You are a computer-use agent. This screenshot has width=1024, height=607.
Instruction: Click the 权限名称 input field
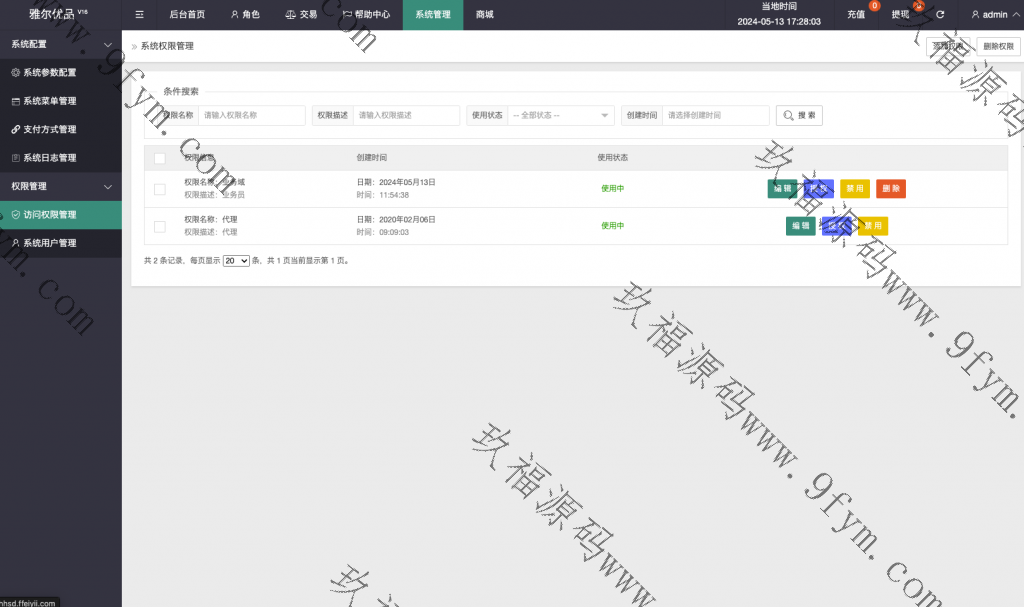click(251, 116)
